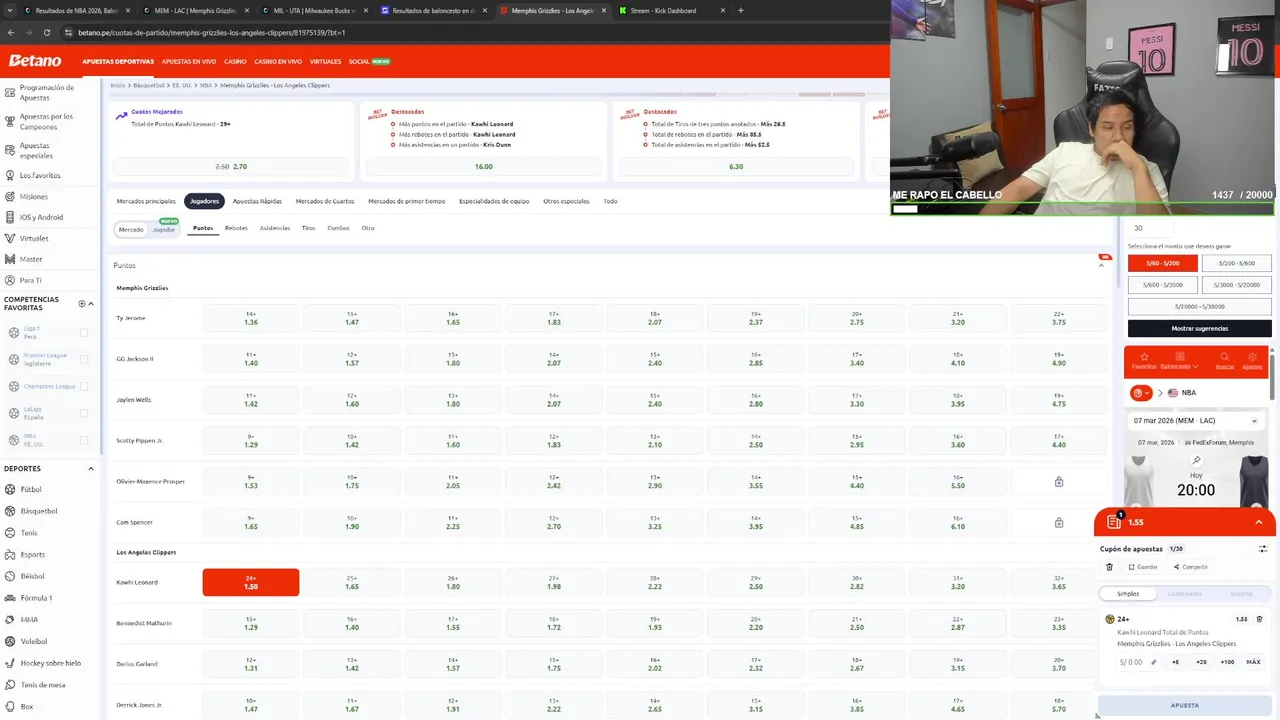Switch to Combinadas betslip tab
Image resolution: width=1280 pixels, height=720 pixels.
[1185, 594]
